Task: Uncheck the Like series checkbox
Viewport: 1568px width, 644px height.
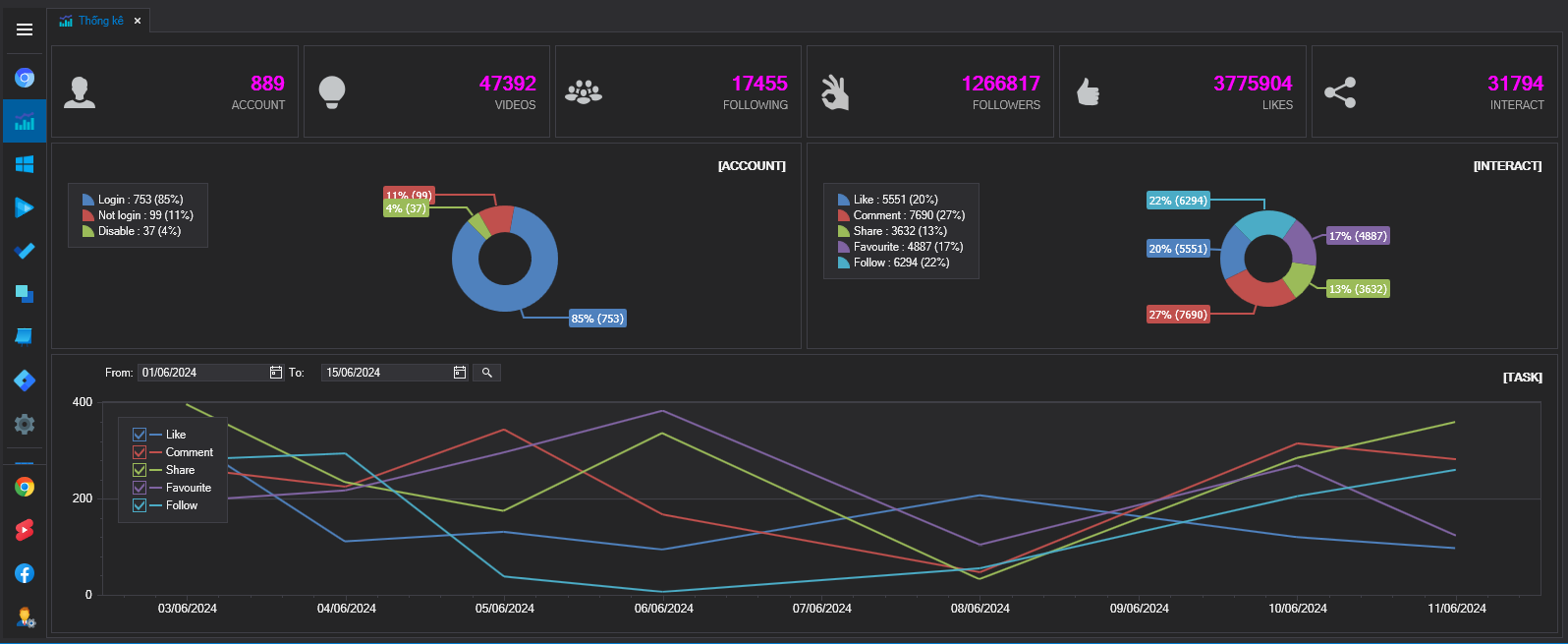Action: (x=140, y=435)
